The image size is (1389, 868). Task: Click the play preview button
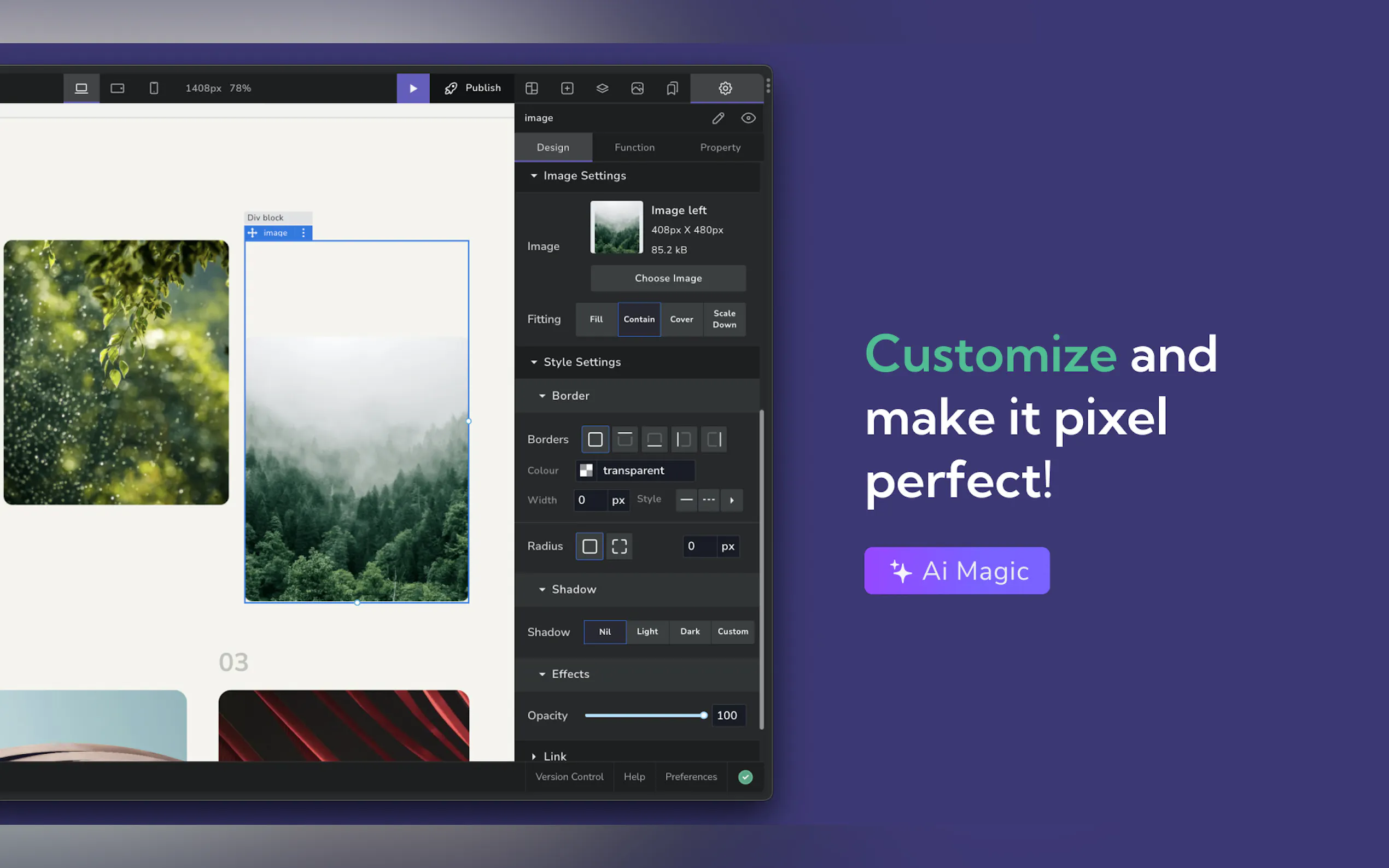click(x=413, y=89)
